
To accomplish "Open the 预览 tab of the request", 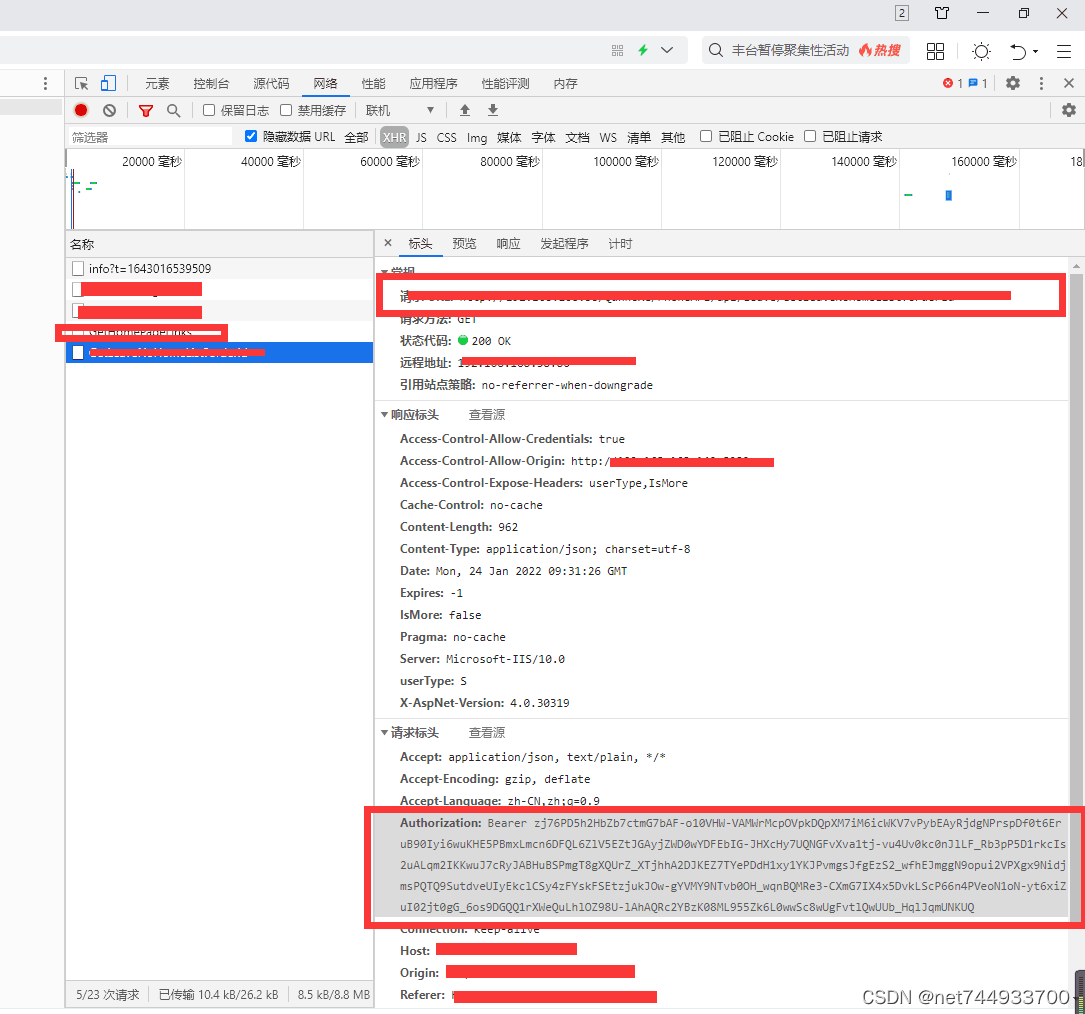I will 464,243.
